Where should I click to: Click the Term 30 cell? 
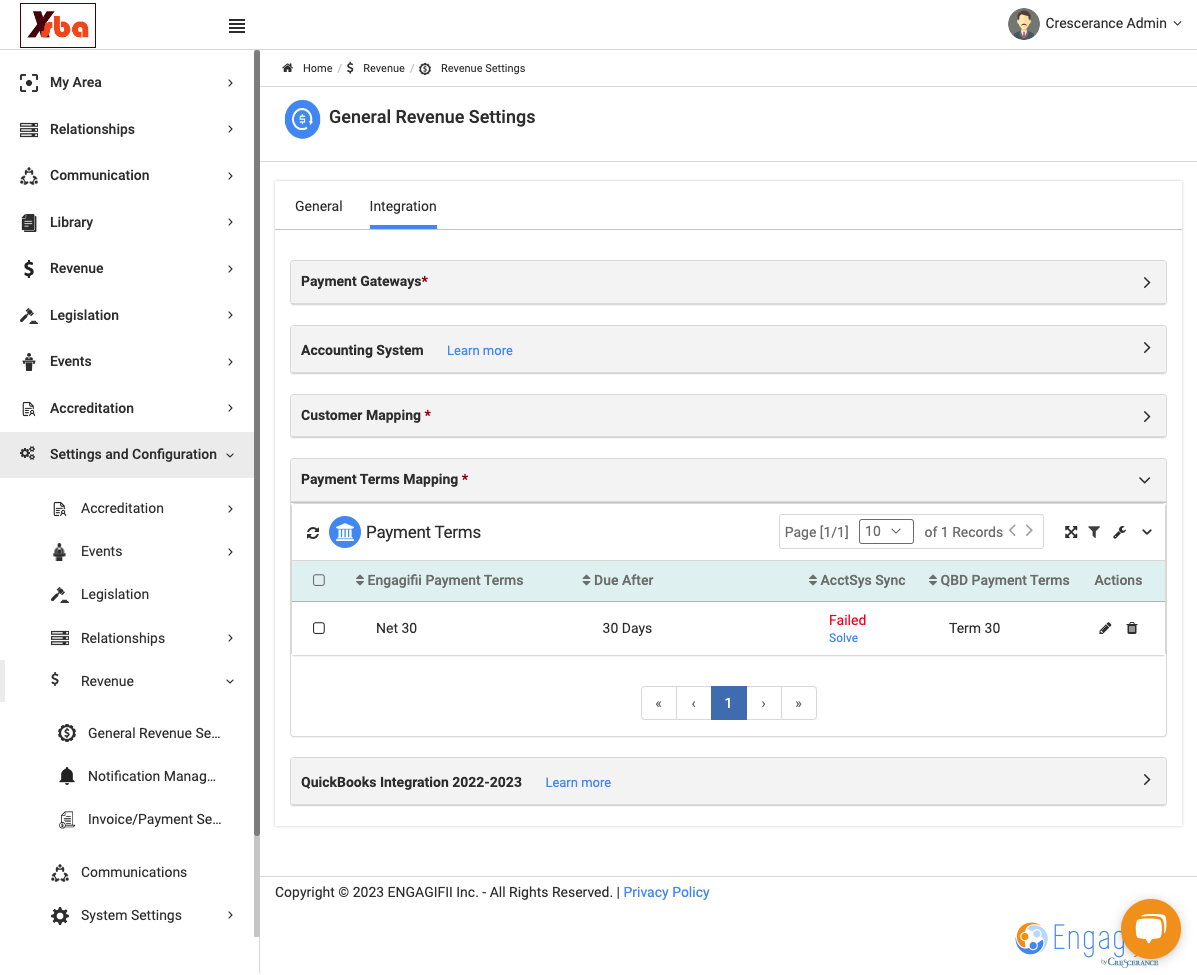(x=974, y=628)
